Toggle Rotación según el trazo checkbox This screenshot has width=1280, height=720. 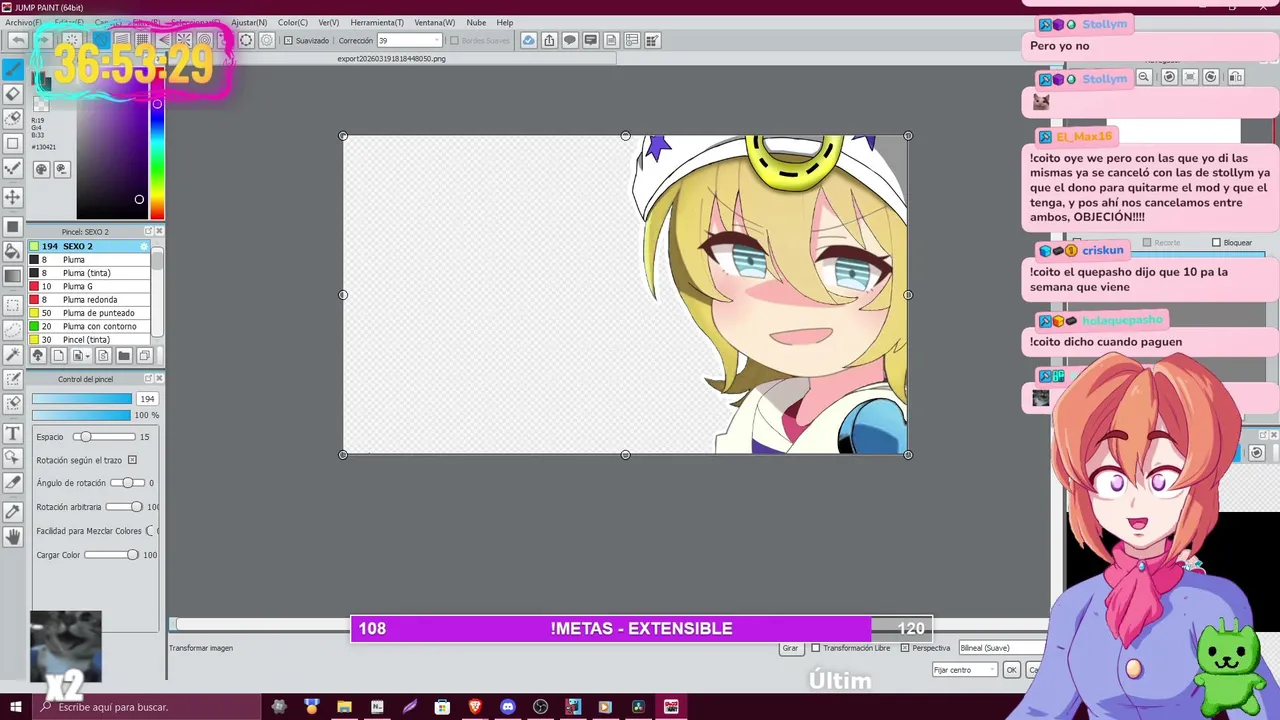[x=132, y=460]
